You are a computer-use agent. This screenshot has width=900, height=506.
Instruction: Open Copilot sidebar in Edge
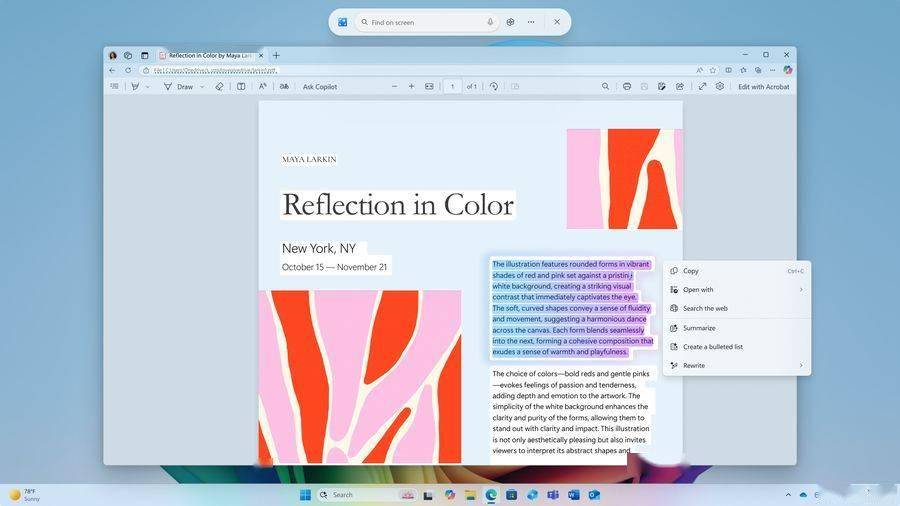pos(788,70)
